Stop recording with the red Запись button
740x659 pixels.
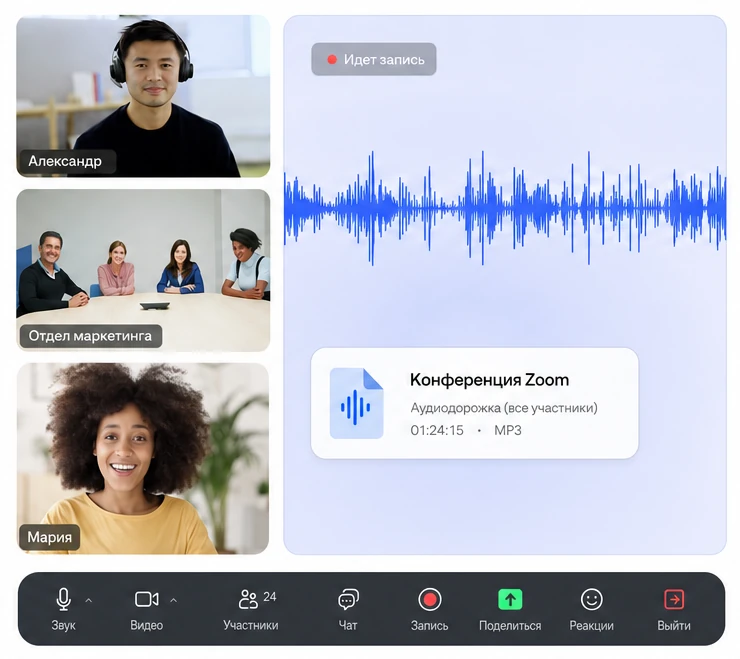[x=429, y=600]
